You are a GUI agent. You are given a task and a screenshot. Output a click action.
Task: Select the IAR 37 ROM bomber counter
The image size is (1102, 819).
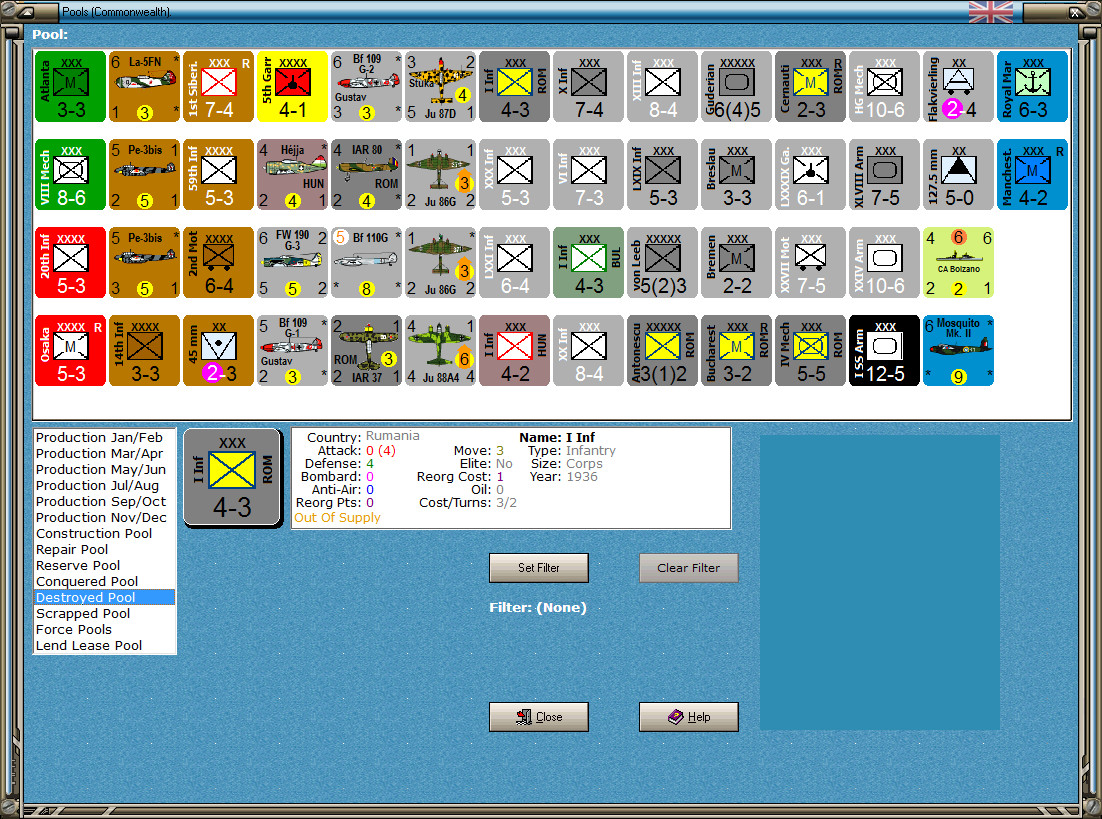click(366, 350)
